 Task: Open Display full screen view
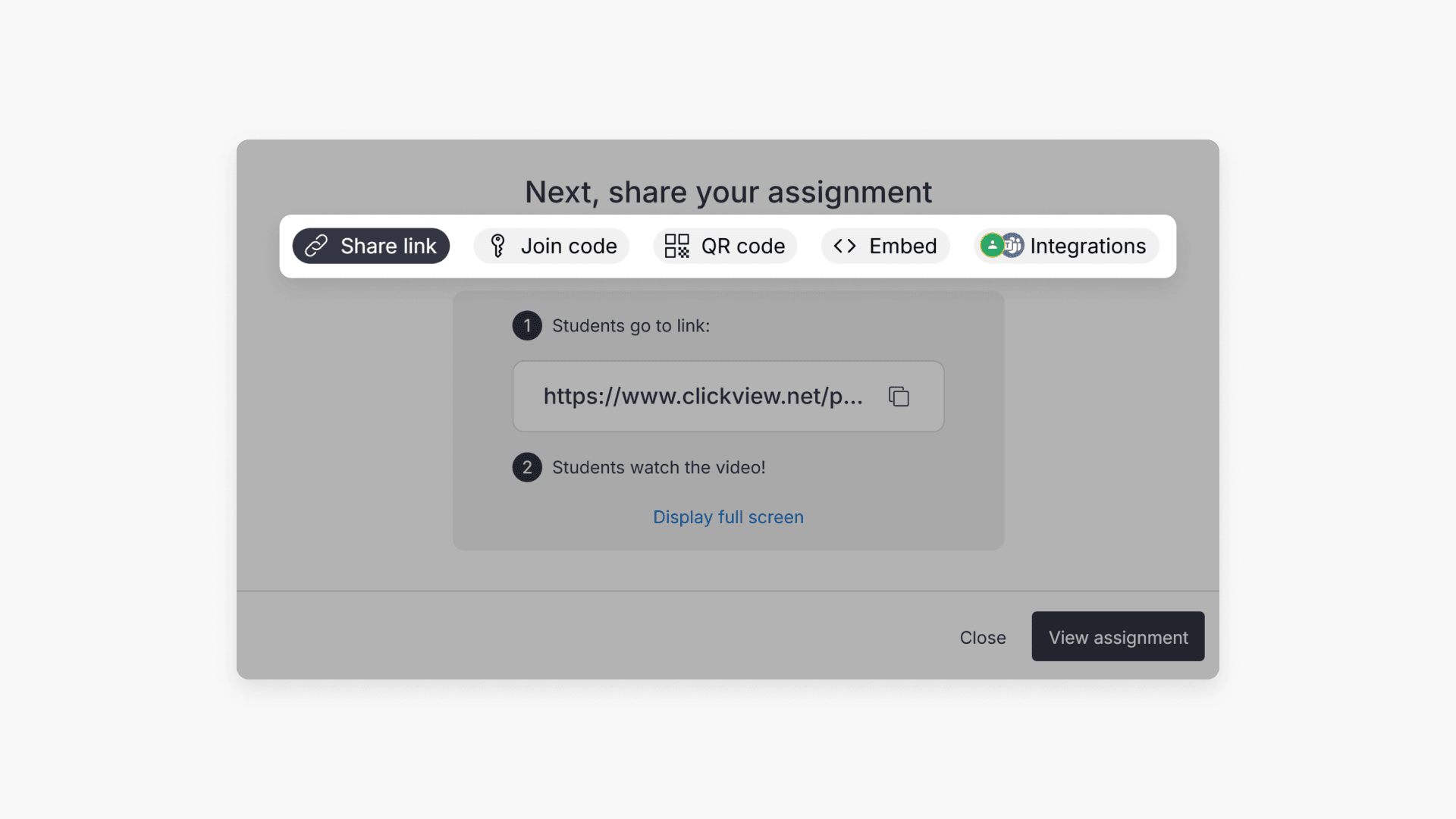(727, 516)
